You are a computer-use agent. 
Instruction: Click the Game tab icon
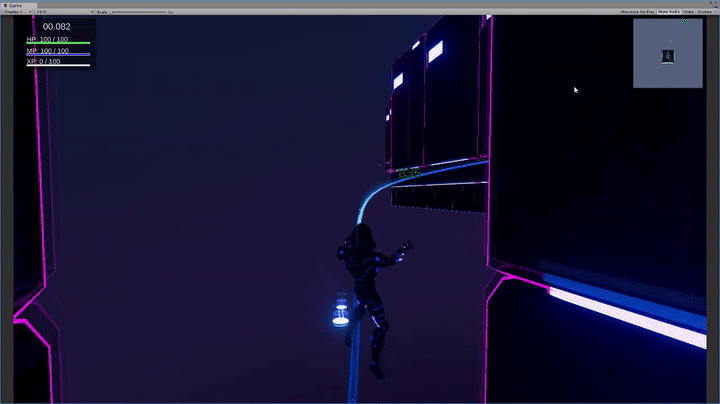(x=6, y=4)
